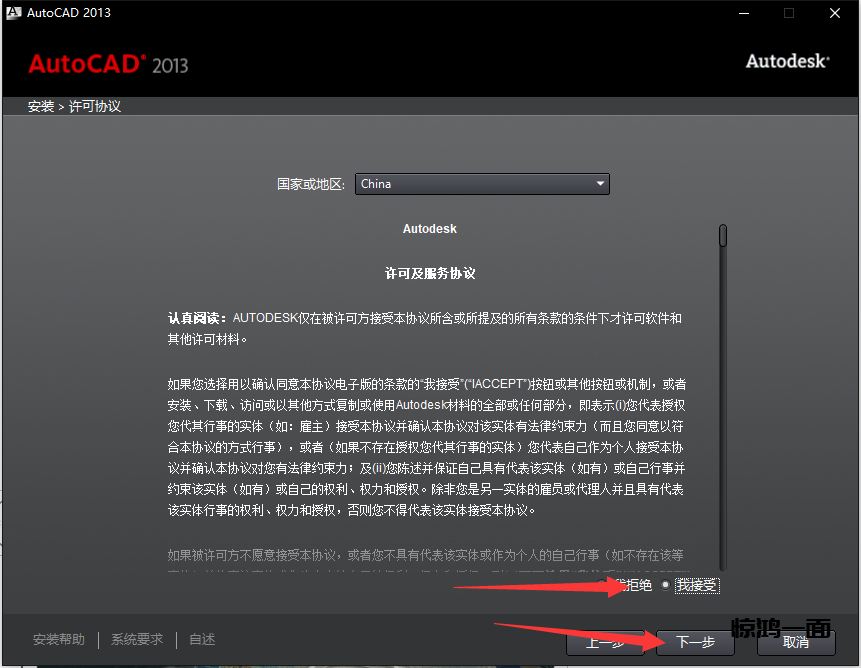Viewport: 861px width, 668px height.
Task: Click the AutoCAD icon in the title bar
Action: coord(12,13)
